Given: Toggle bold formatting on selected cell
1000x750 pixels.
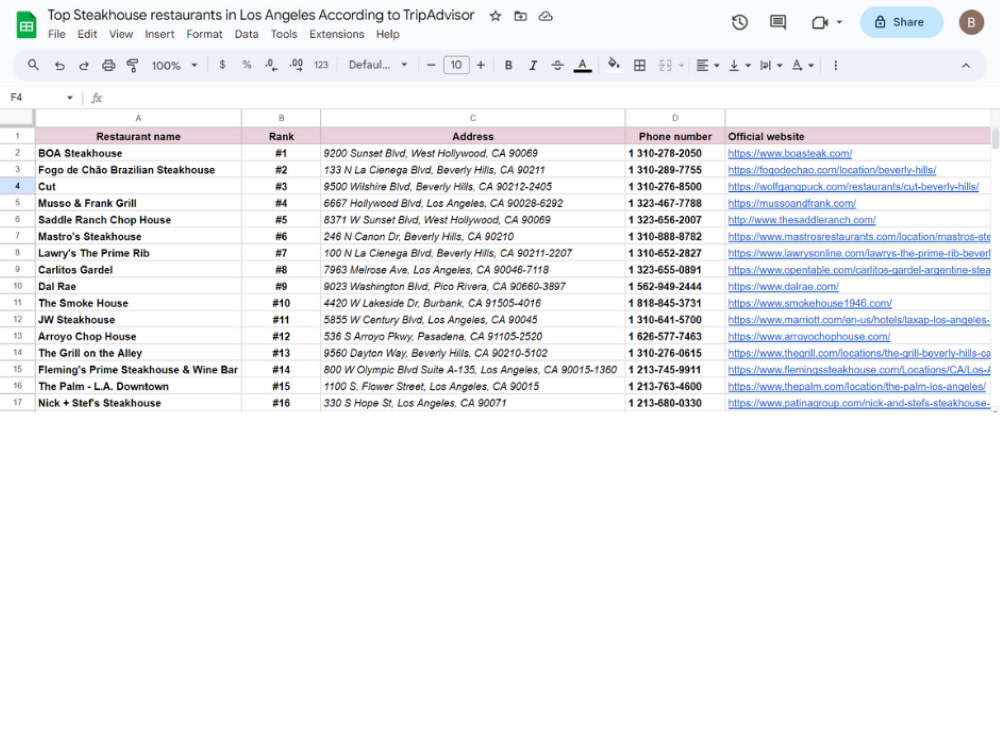Looking at the screenshot, I should tap(509, 64).
